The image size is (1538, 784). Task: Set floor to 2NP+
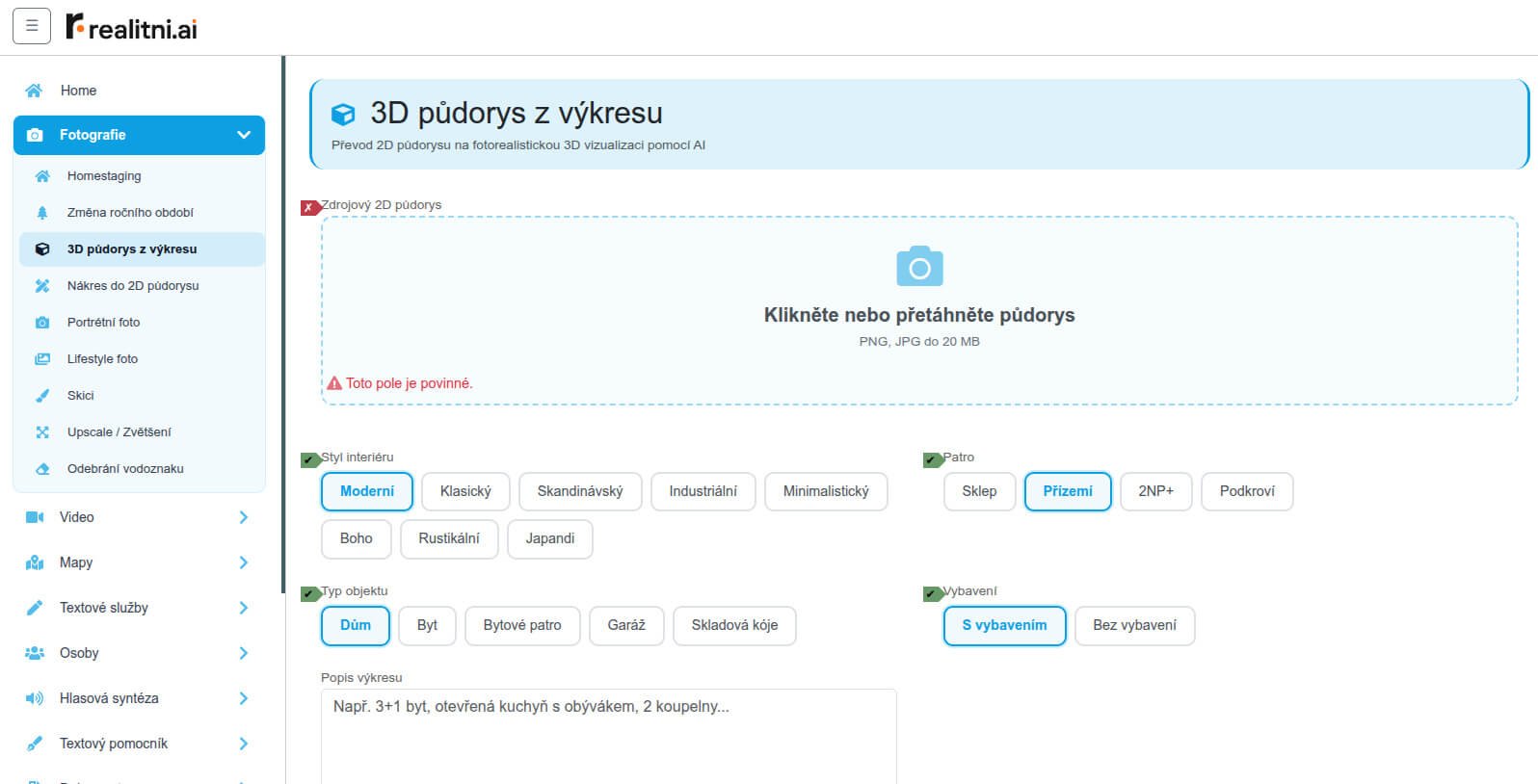click(x=1156, y=491)
